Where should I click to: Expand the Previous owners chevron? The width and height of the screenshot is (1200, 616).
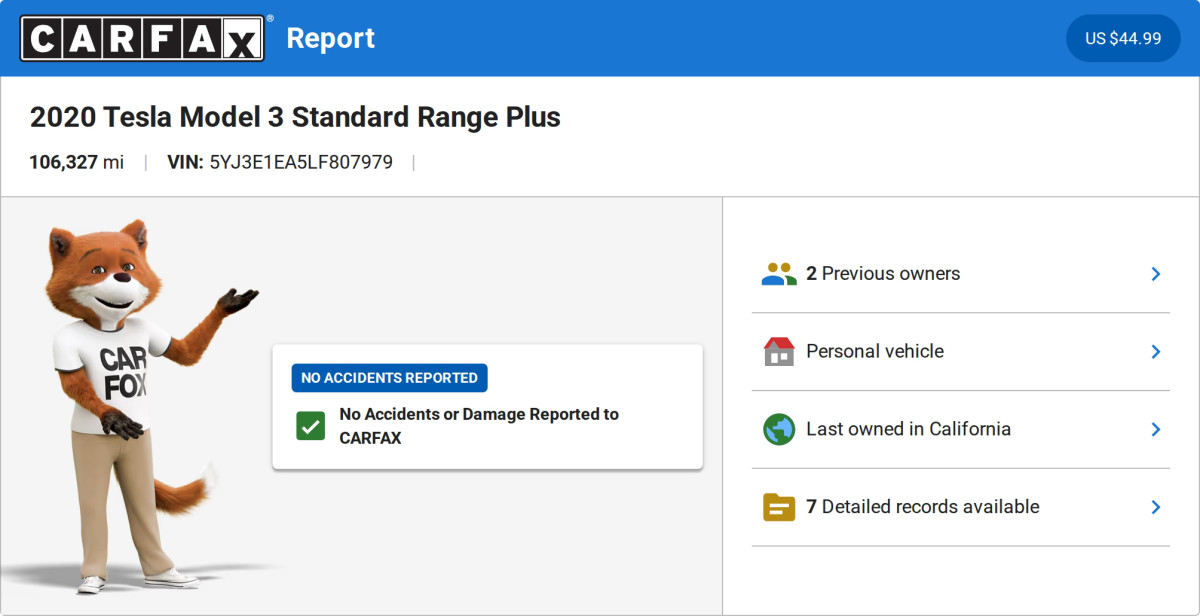pos(1155,274)
